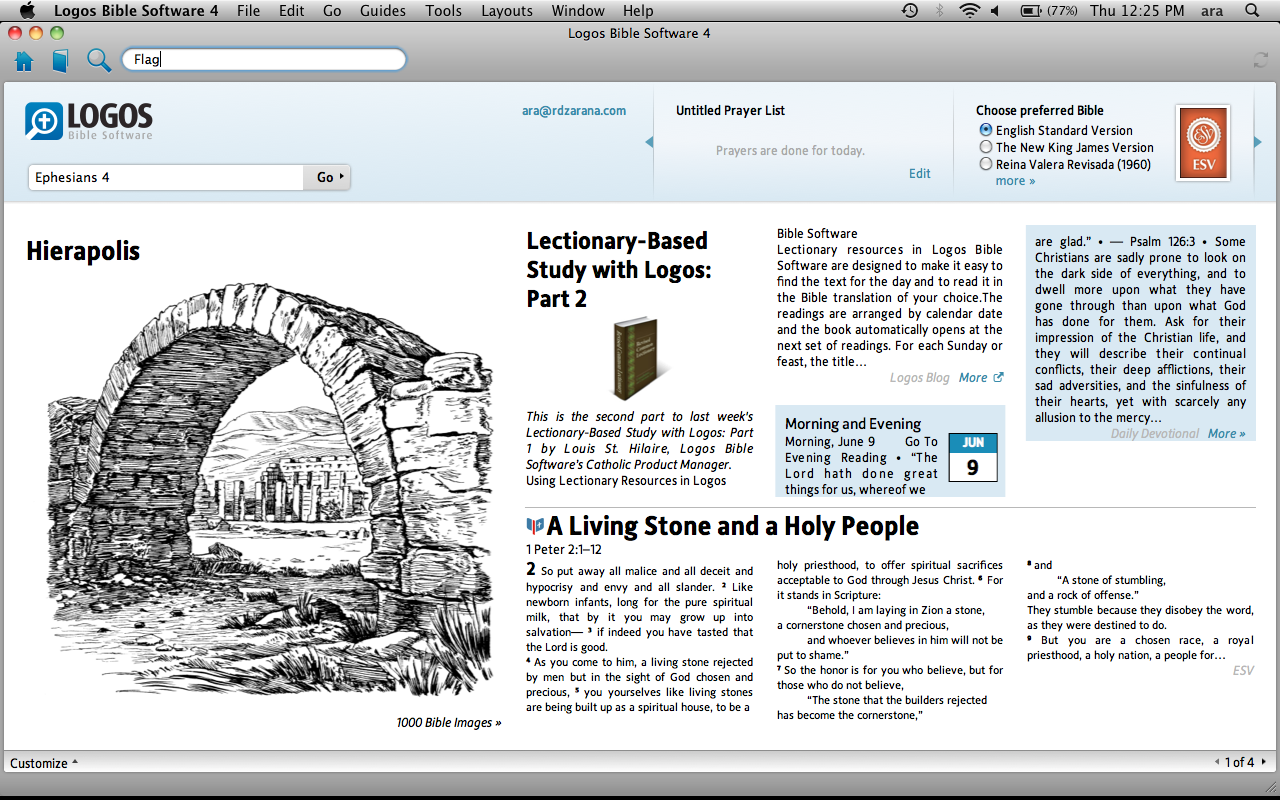Open Spotlight search icon
This screenshot has height=800, width=1280.
[x=1252, y=11]
